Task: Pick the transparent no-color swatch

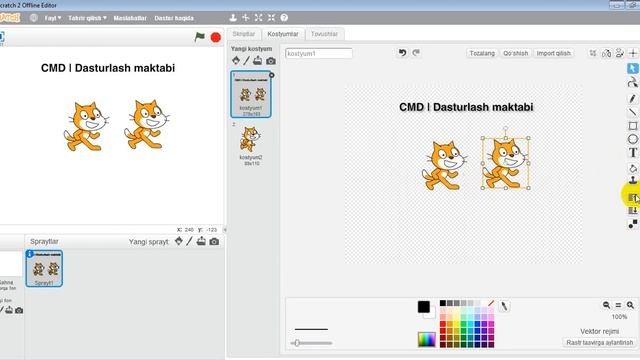Action: tap(491, 303)
